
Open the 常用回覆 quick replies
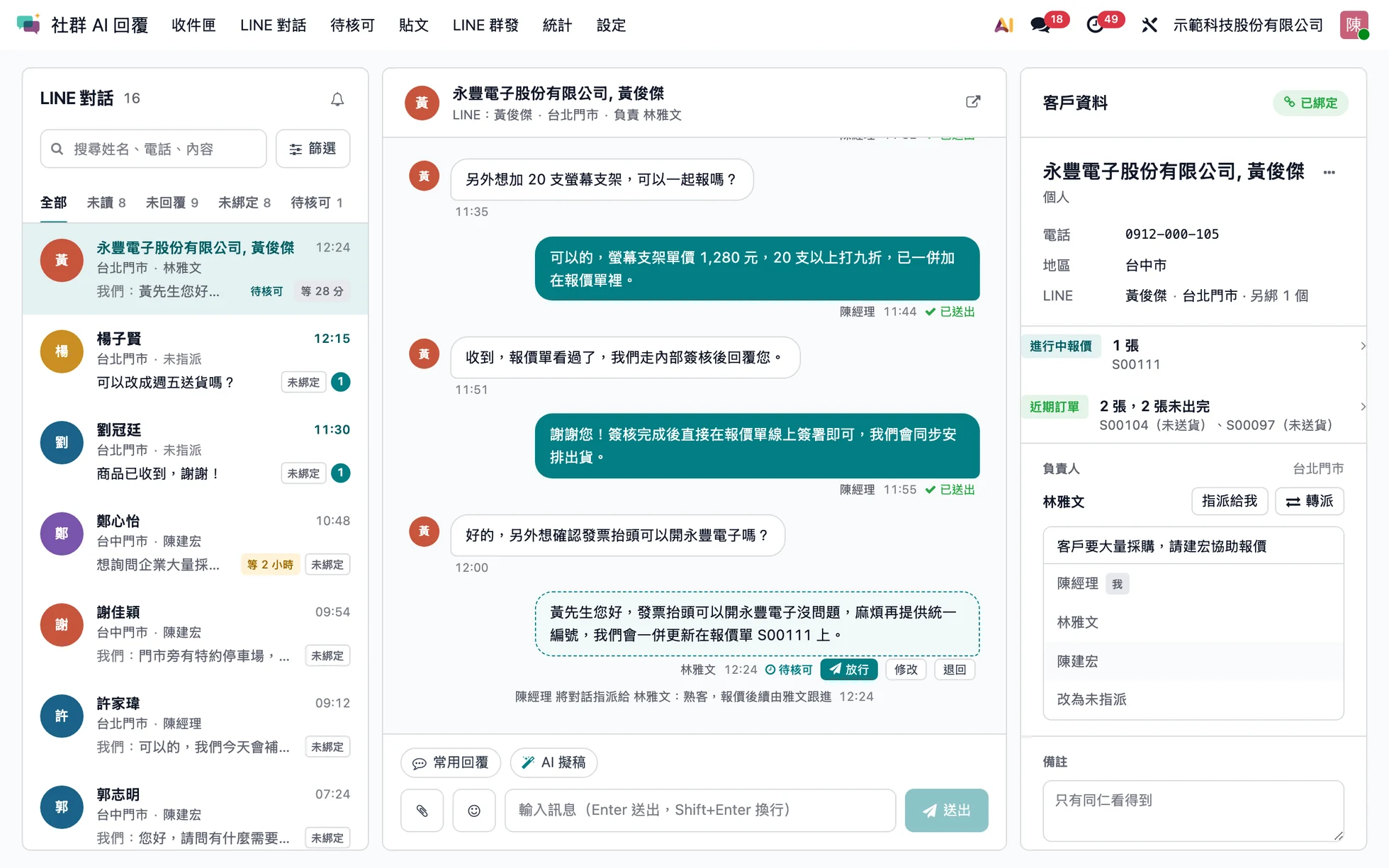(451, 762)
